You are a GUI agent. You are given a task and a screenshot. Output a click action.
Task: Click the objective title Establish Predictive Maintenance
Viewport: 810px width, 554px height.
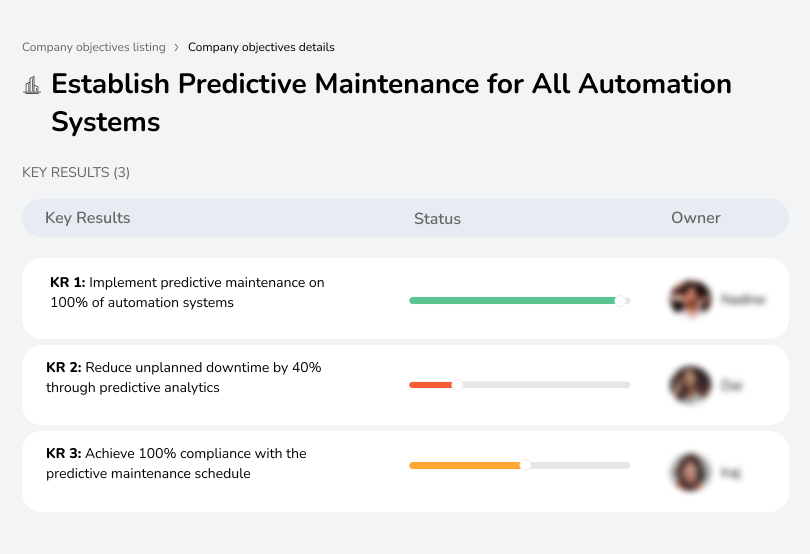[x=391, y=103]
